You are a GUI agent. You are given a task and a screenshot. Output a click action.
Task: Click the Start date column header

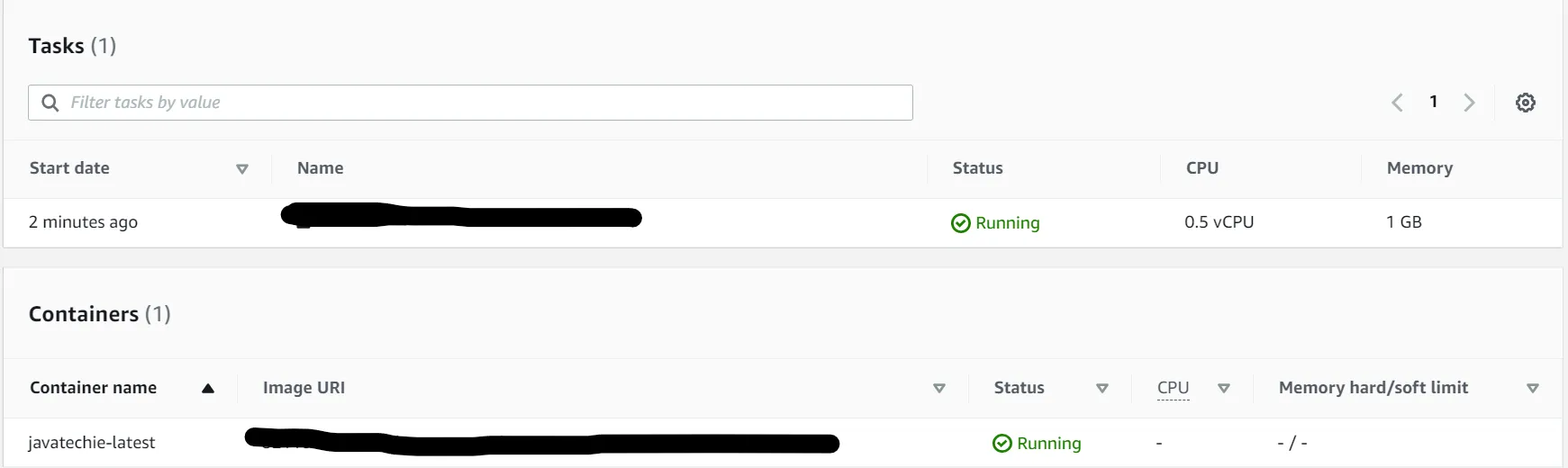point(69,168)
